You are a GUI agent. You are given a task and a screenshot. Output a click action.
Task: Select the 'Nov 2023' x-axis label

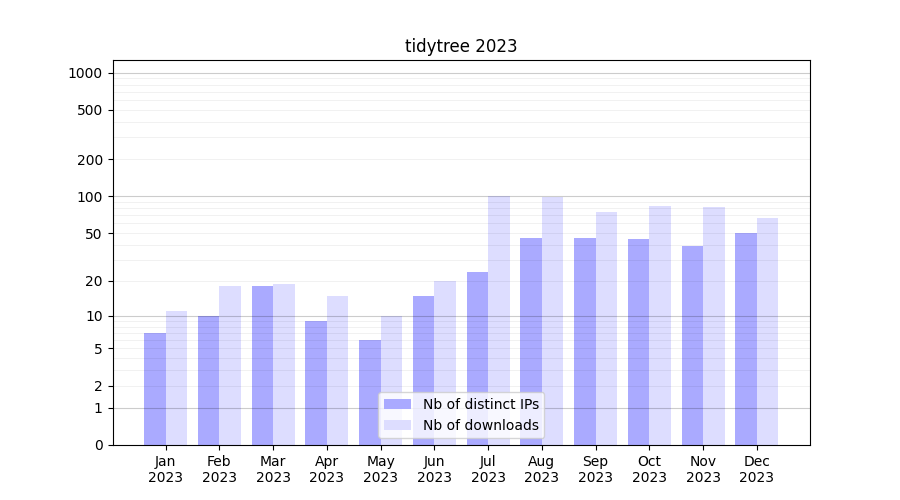tap(703, 469)
